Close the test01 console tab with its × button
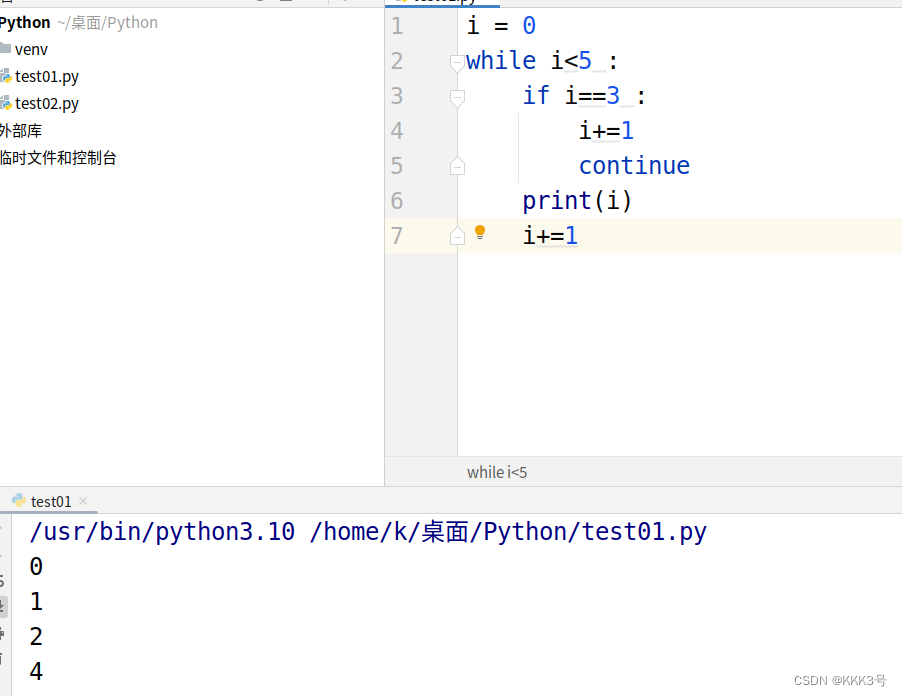 pos(82,500)
